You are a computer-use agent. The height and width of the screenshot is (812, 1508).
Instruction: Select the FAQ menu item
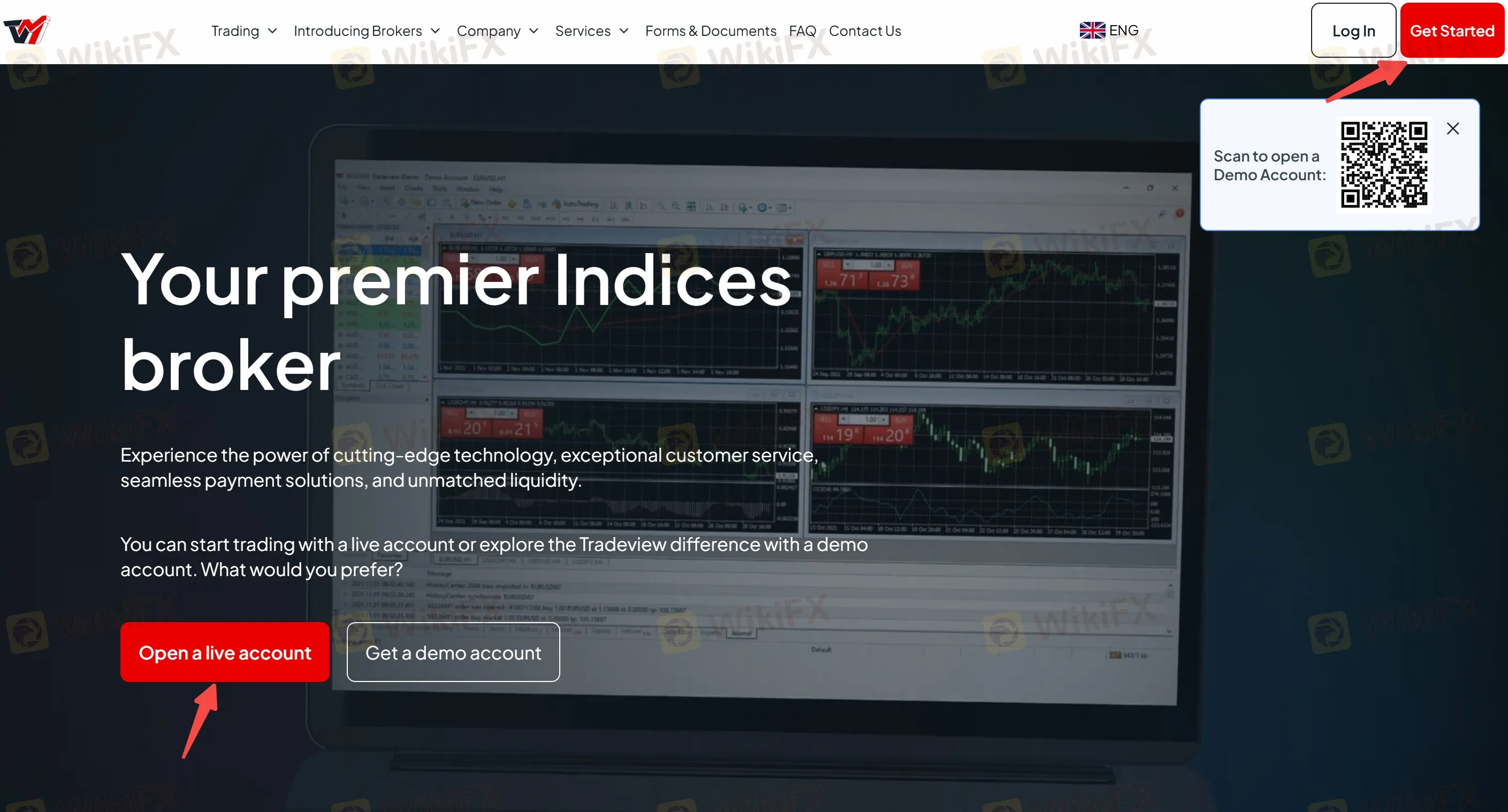click(x=803, y=31)
